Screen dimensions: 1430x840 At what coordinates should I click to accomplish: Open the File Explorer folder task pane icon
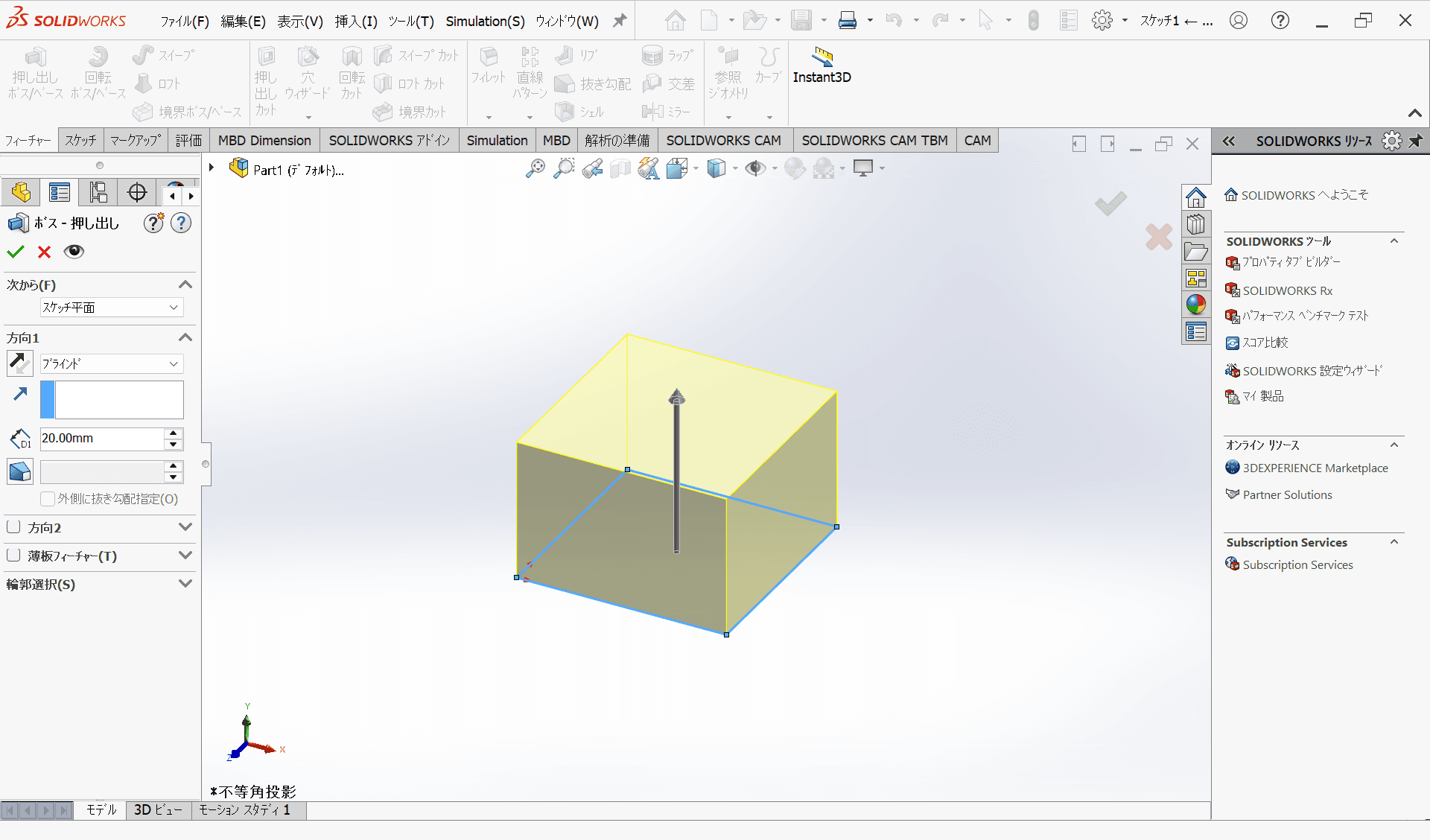tap(1196, 252)
